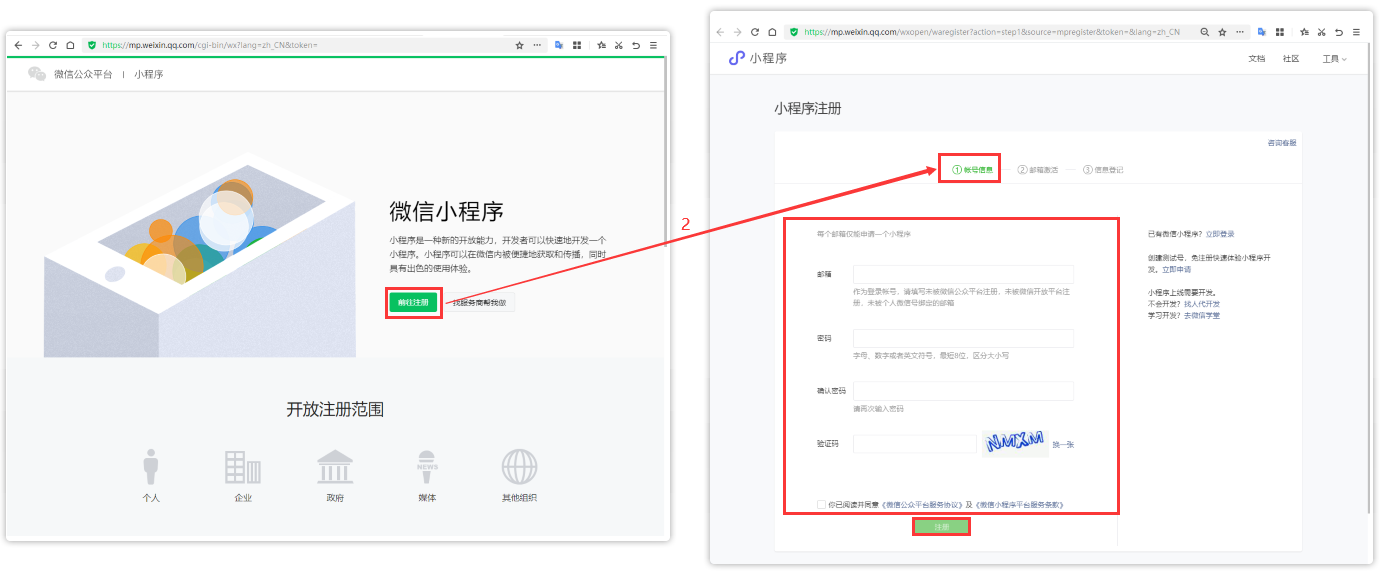Open the favorites list icon in right browser
This screenshot has width=1383, height=576.
click(1304, 32)
